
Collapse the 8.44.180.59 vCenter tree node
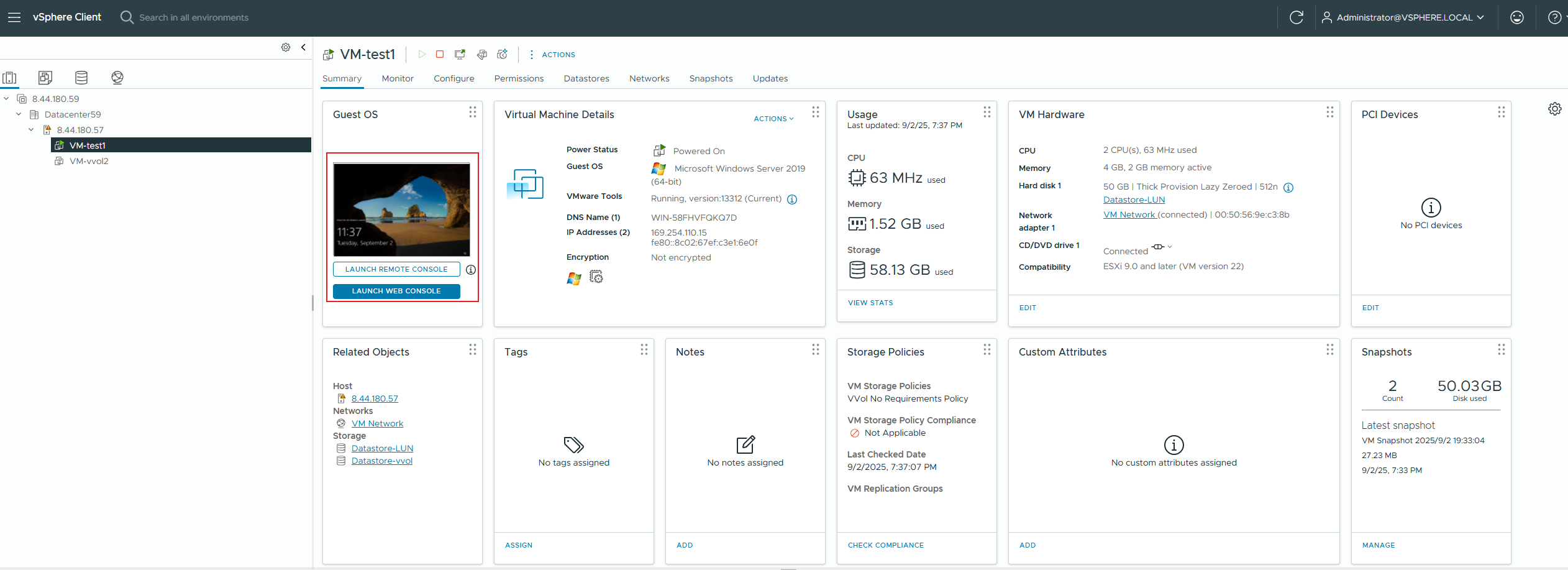(x=6, y=98)
